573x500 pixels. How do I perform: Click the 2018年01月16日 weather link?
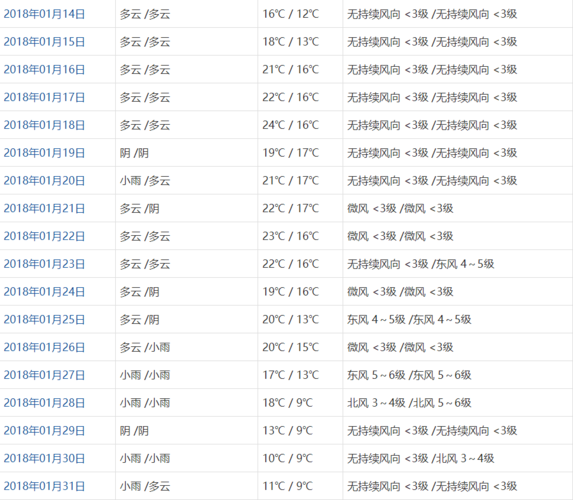point(44,69)
